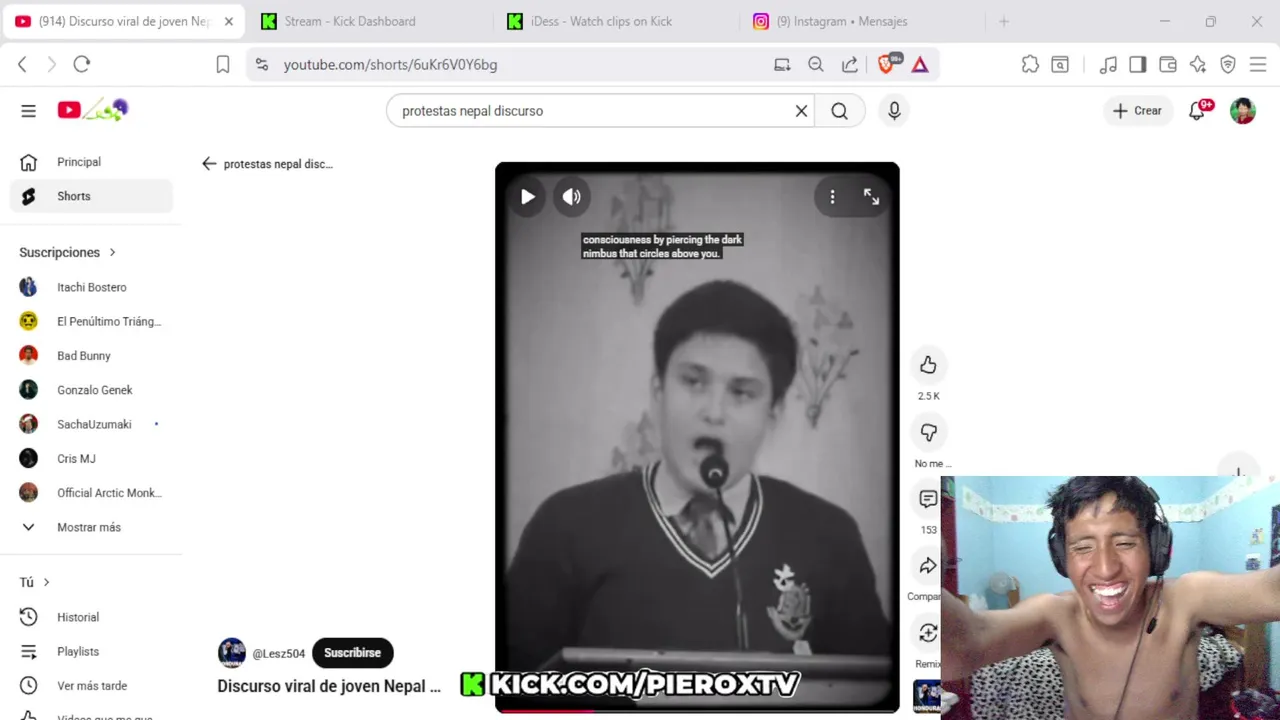The height and width of the screenshot is (720, 1280).
Task: Focus the YouTube search input field
Action: 590,111
